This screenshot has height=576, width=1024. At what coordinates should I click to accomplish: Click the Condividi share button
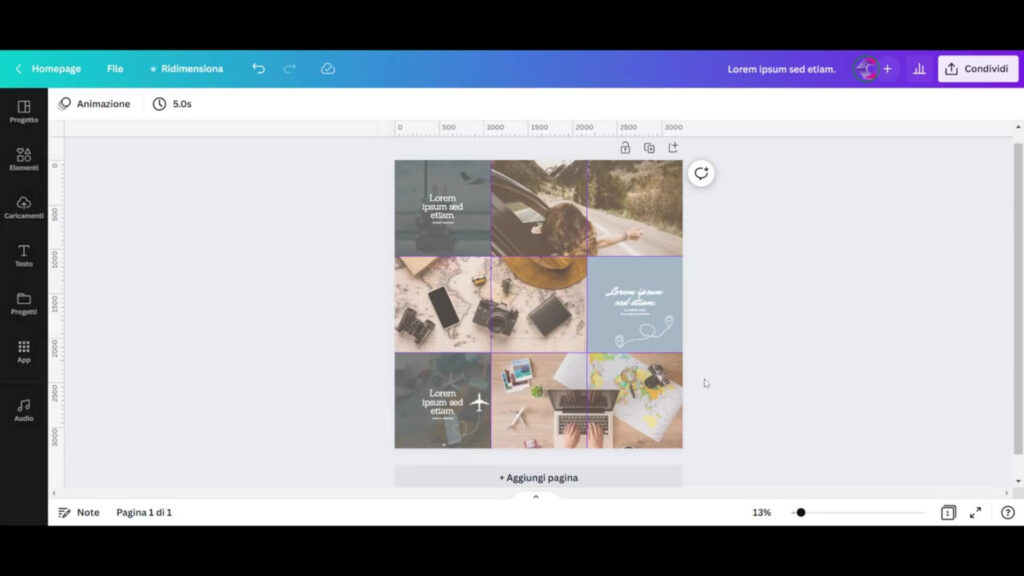tap(977, 69)
